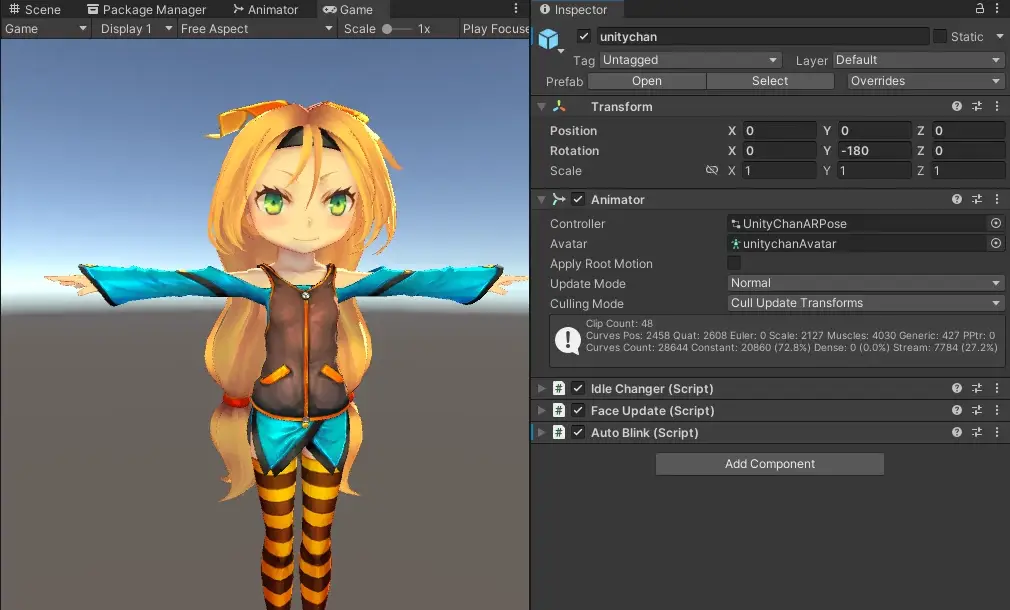
Task: Click the Face Update script icon
Action: tap(558, 410)
